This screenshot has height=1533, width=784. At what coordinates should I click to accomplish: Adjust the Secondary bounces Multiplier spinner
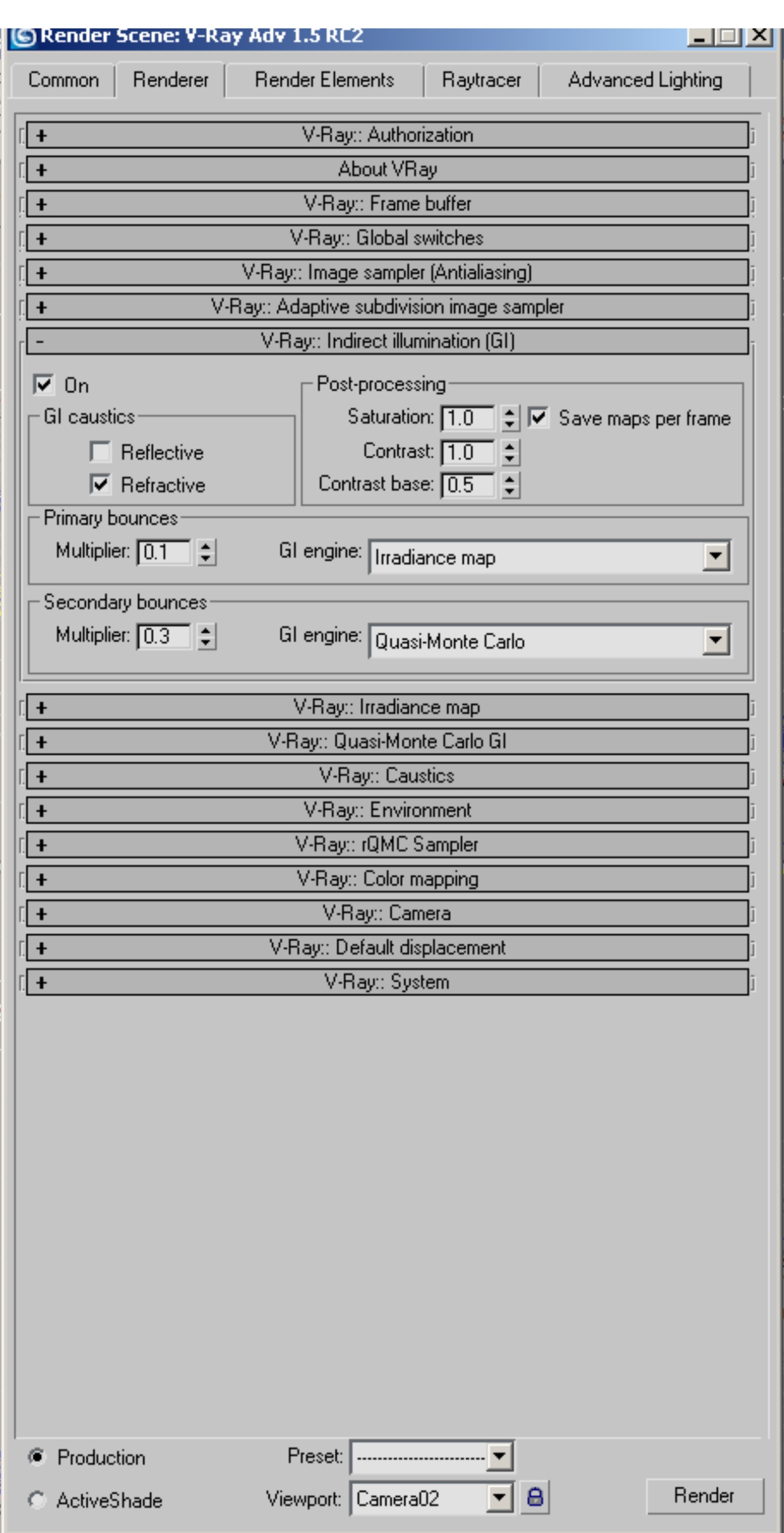click(206, 636)
